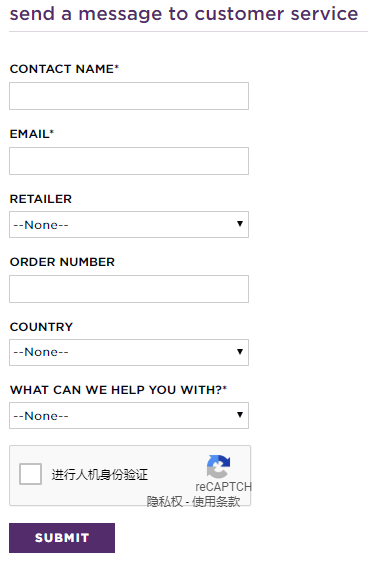Click the Submit button

click(x=62, y=538)
